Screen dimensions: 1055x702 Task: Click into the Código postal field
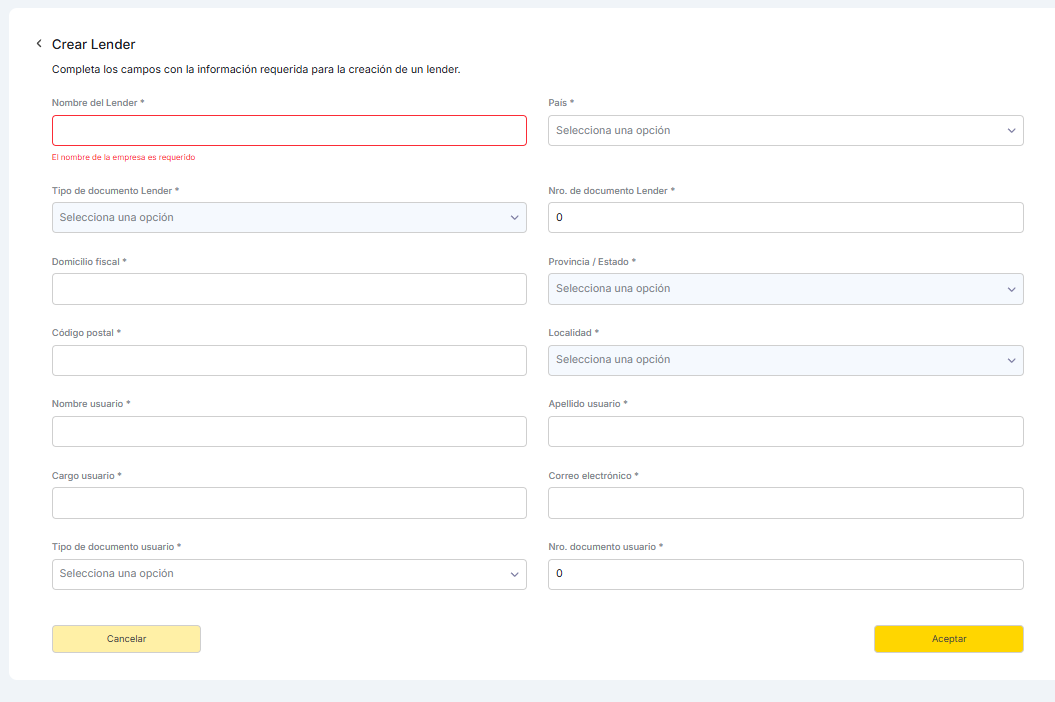tap(288, 361)
